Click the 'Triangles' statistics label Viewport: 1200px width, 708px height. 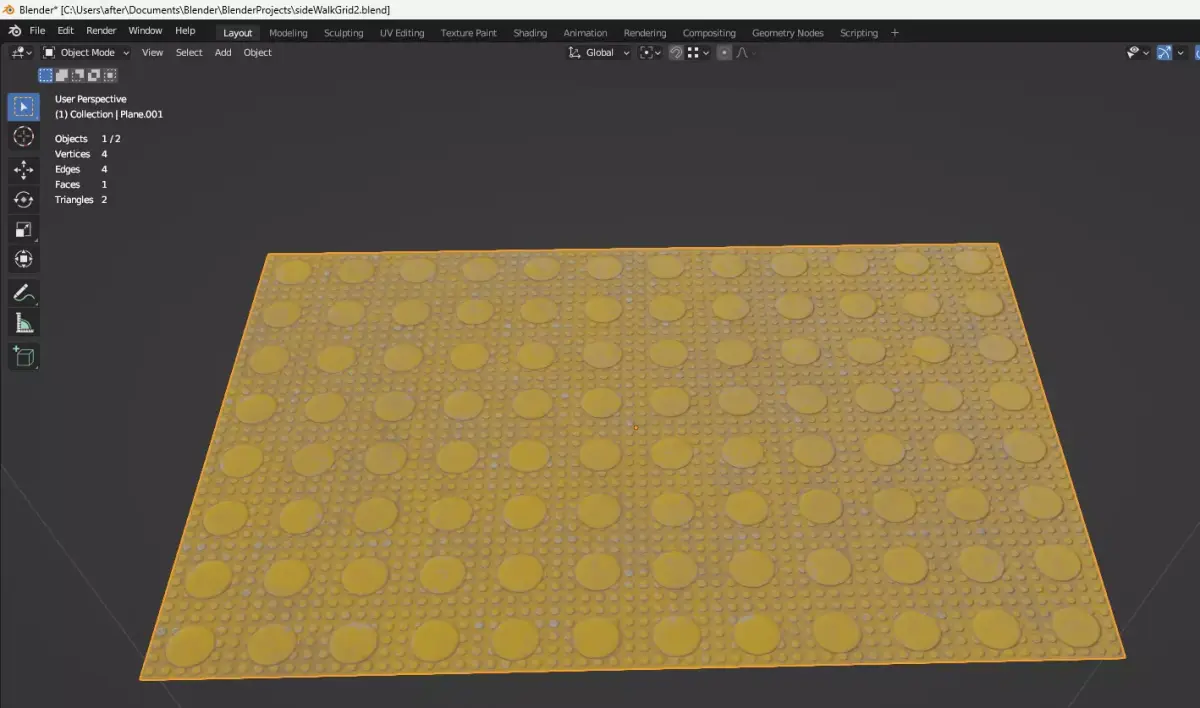click(x=74, y=200)
